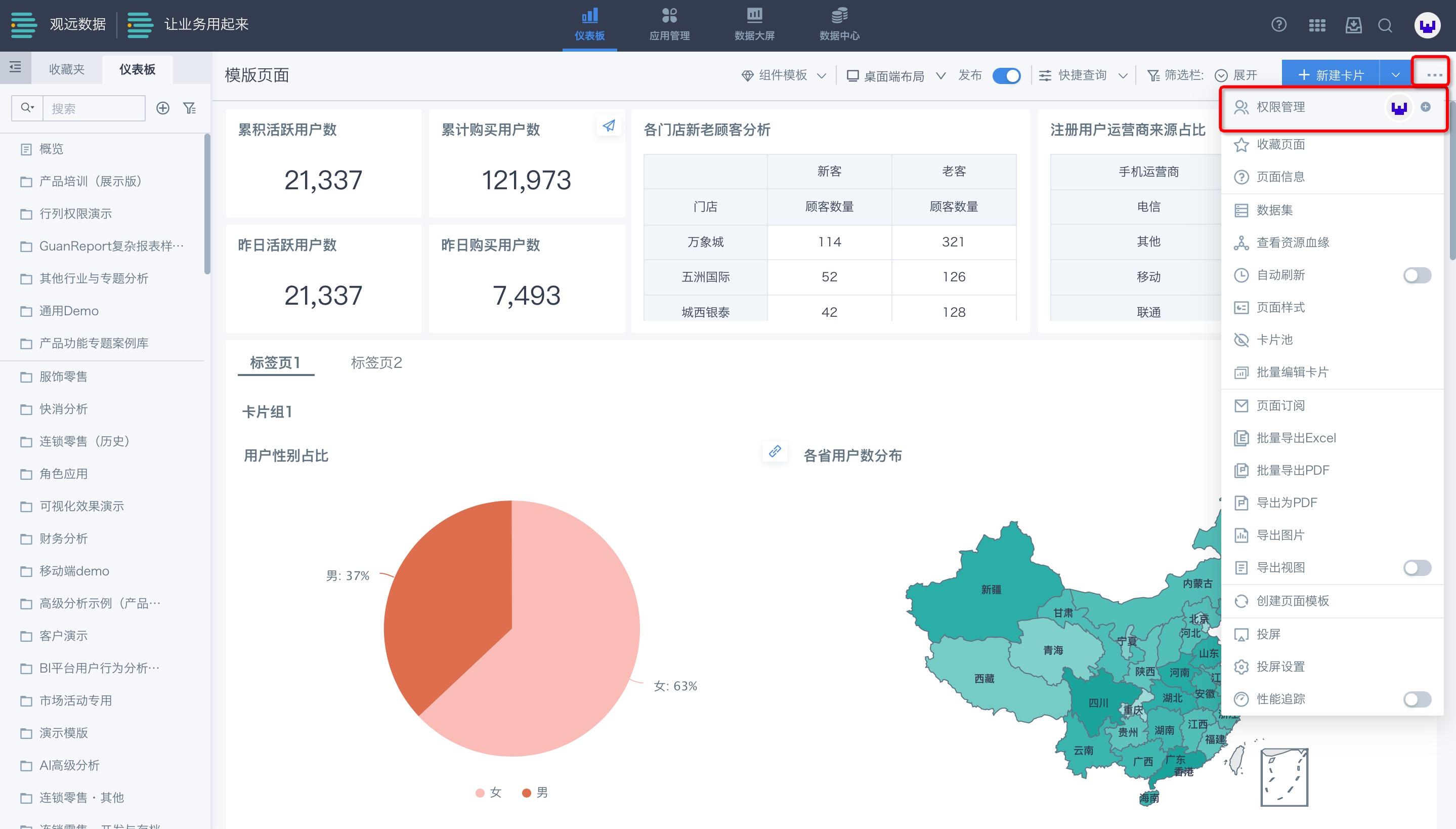Switch to 应用管理 in top navigation
This screenshot has width=1456, height=829.
coord(669,25)
